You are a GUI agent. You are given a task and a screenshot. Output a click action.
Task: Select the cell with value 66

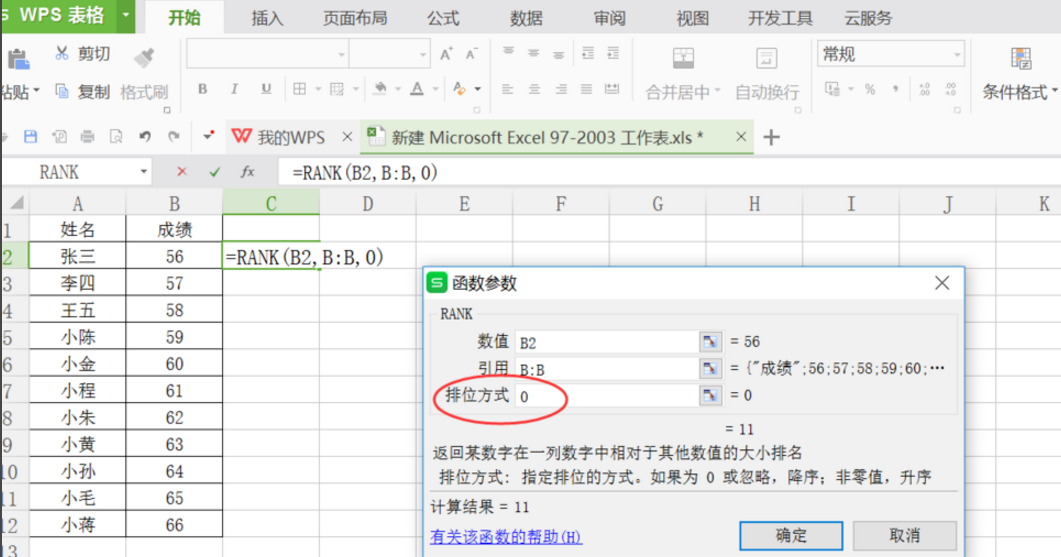(x=175, y=525)
